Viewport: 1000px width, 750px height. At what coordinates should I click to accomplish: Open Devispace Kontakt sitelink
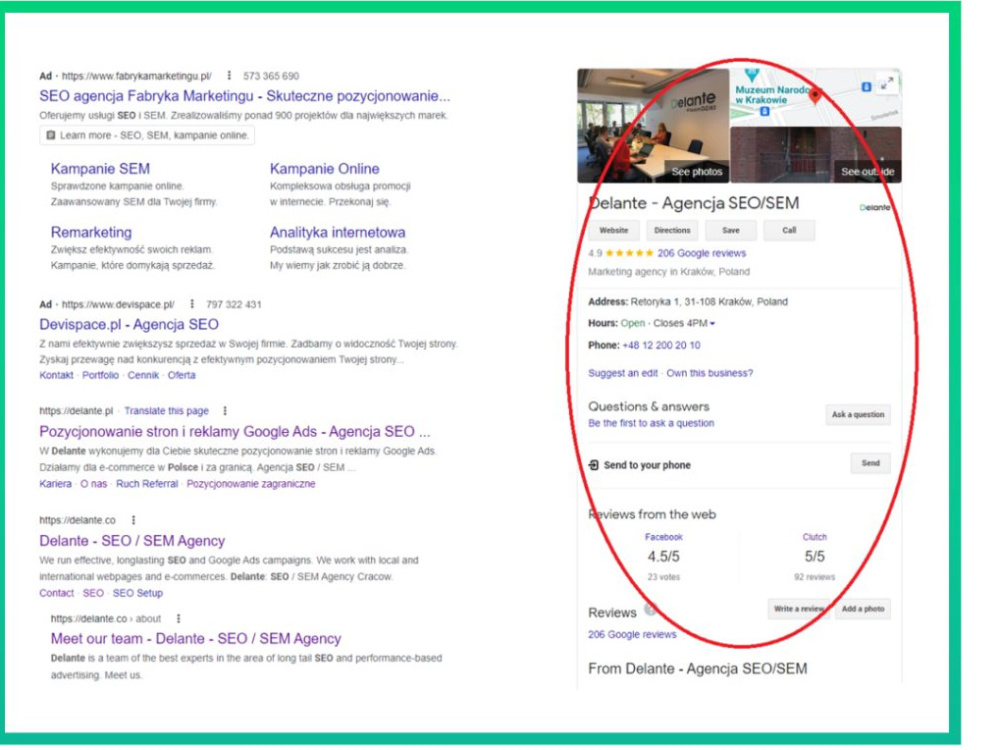56,375
